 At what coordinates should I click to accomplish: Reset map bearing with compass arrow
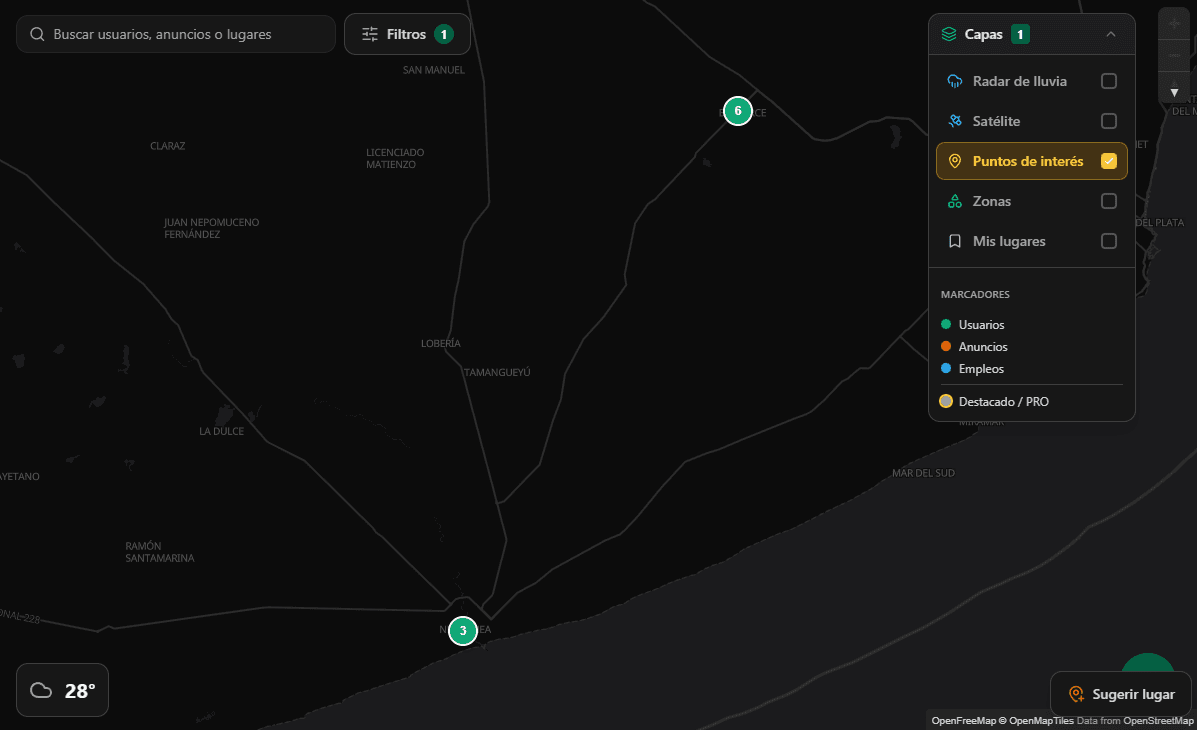pos(1174,91)
